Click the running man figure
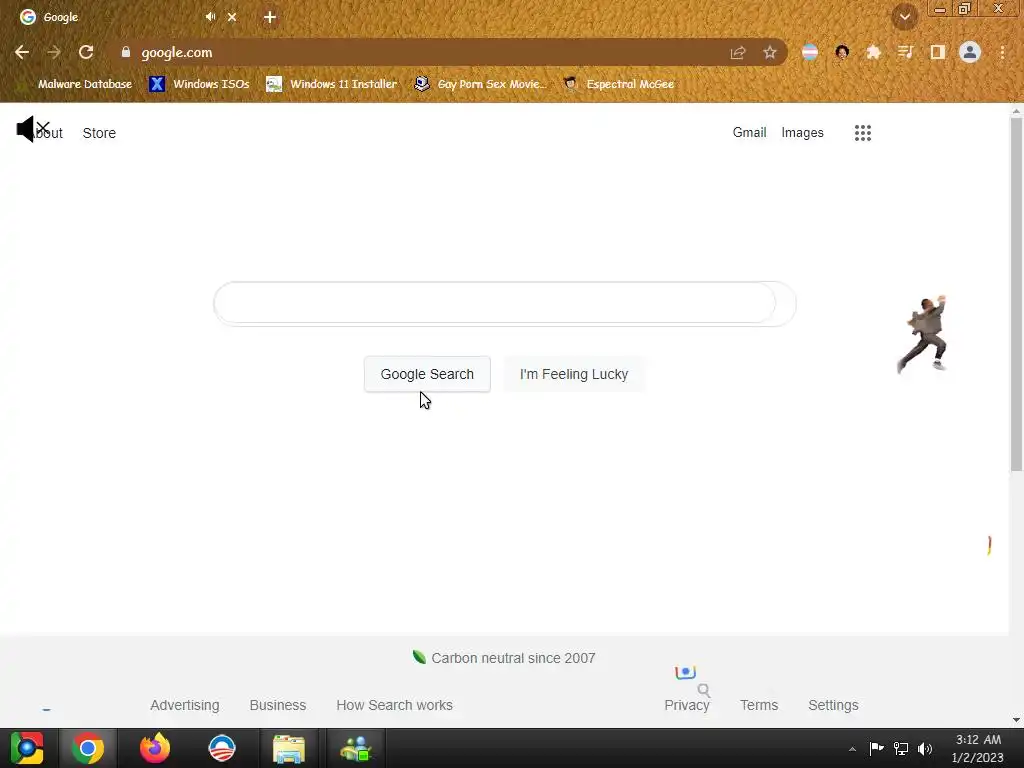This screenshot has height=768, width=1024. coord(922,334)
